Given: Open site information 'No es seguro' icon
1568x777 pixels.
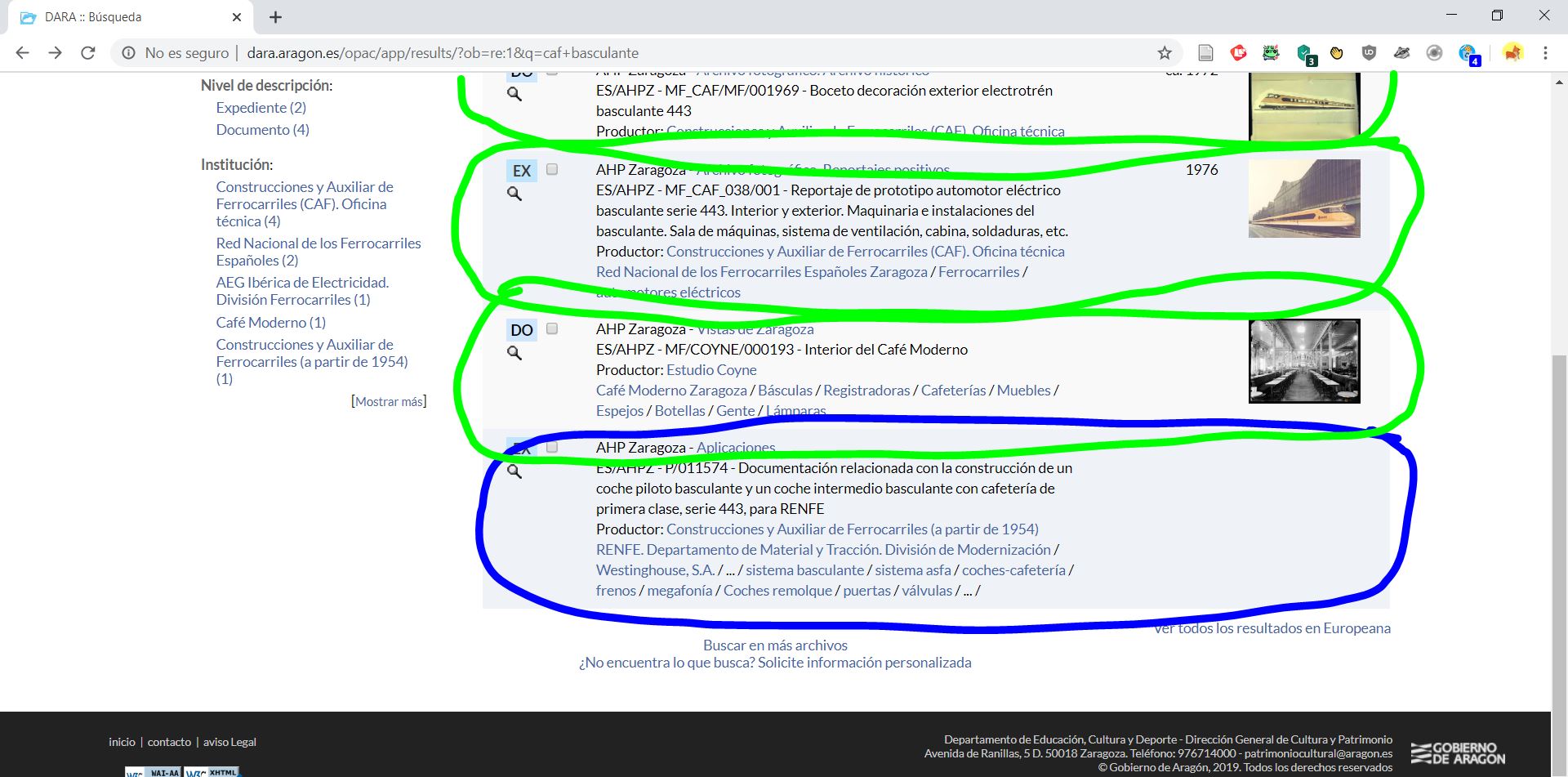Looking at the screenshot, I should (128, 53).
